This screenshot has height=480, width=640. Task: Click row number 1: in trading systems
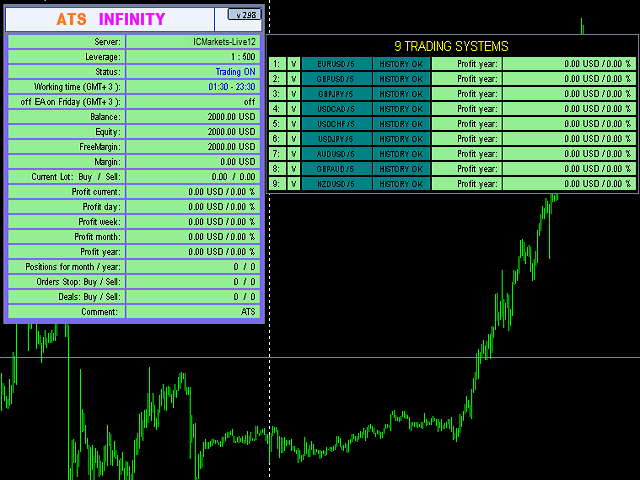coord(277,64)
